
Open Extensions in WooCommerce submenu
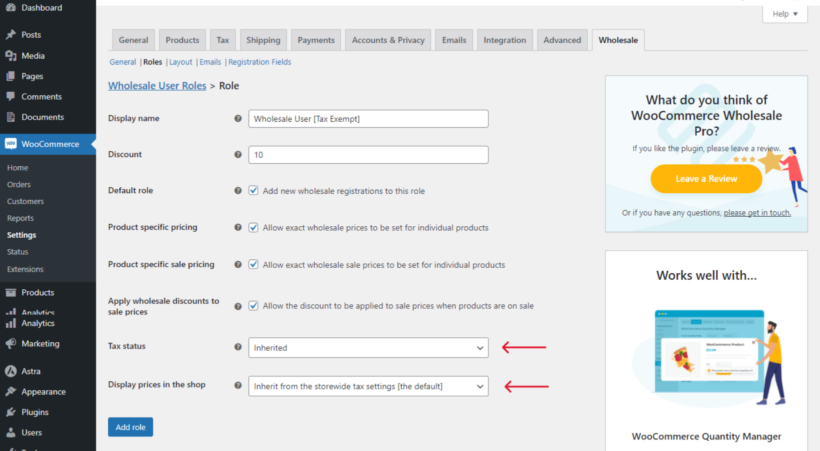tap(25, 269)
